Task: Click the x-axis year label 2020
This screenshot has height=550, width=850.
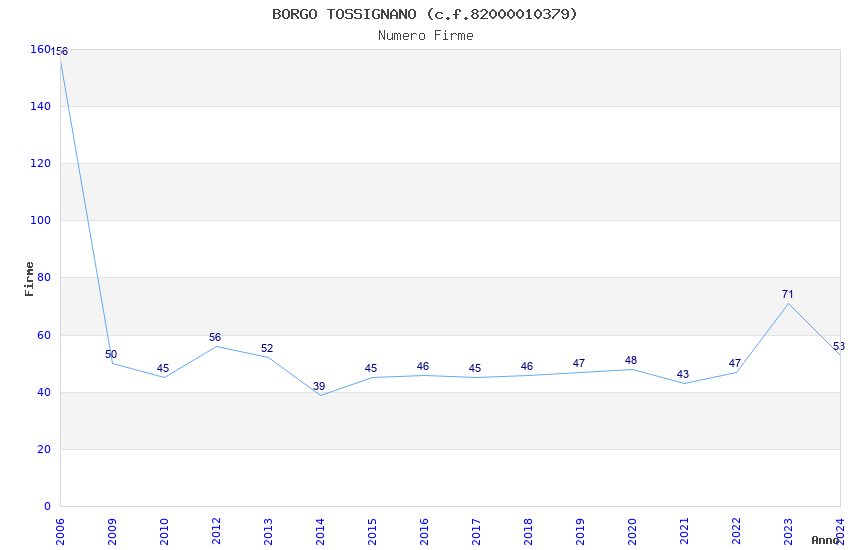Action: 633,532
